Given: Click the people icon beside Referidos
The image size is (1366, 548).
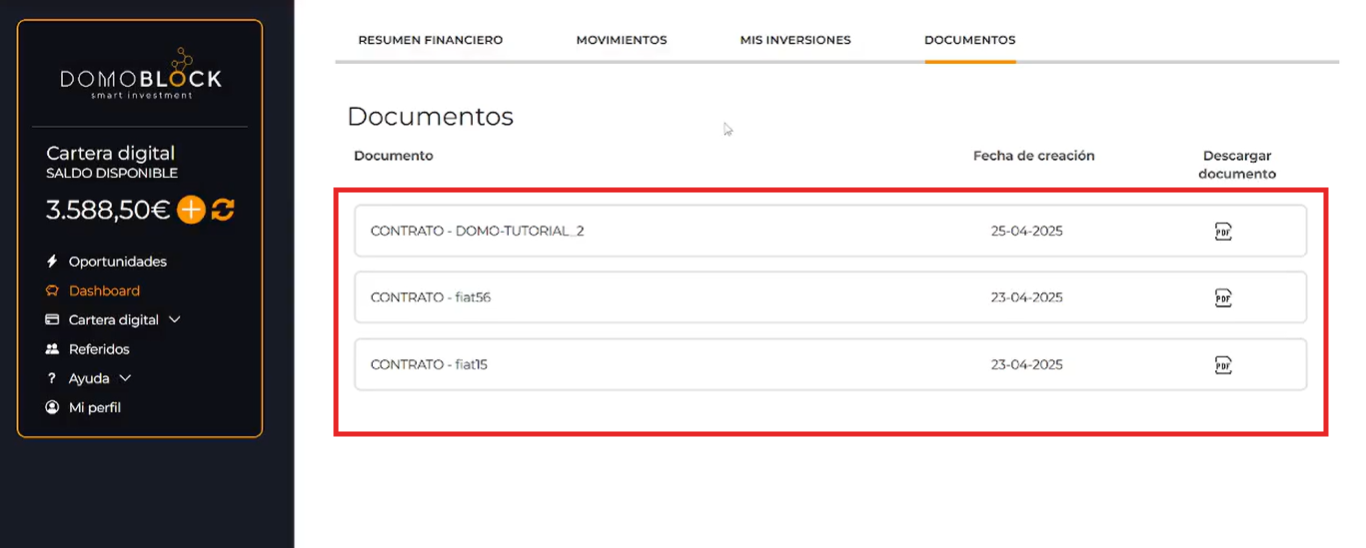Looking at the screenshot, I should (52, 349).
